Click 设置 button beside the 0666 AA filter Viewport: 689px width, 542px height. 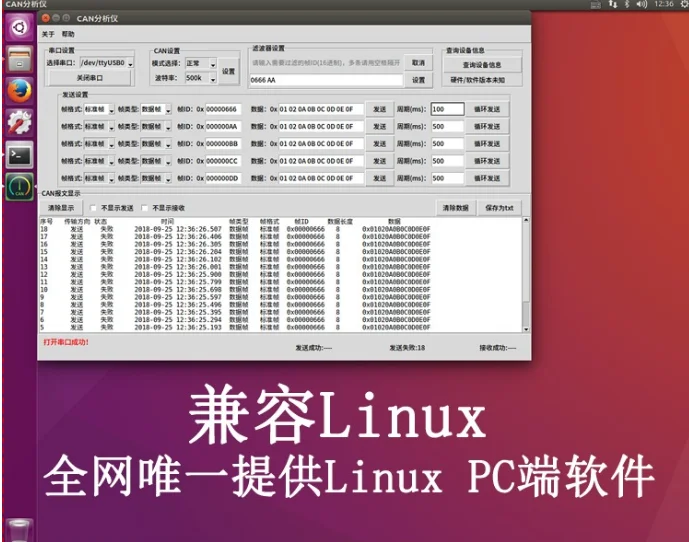[x=418, y=80]
